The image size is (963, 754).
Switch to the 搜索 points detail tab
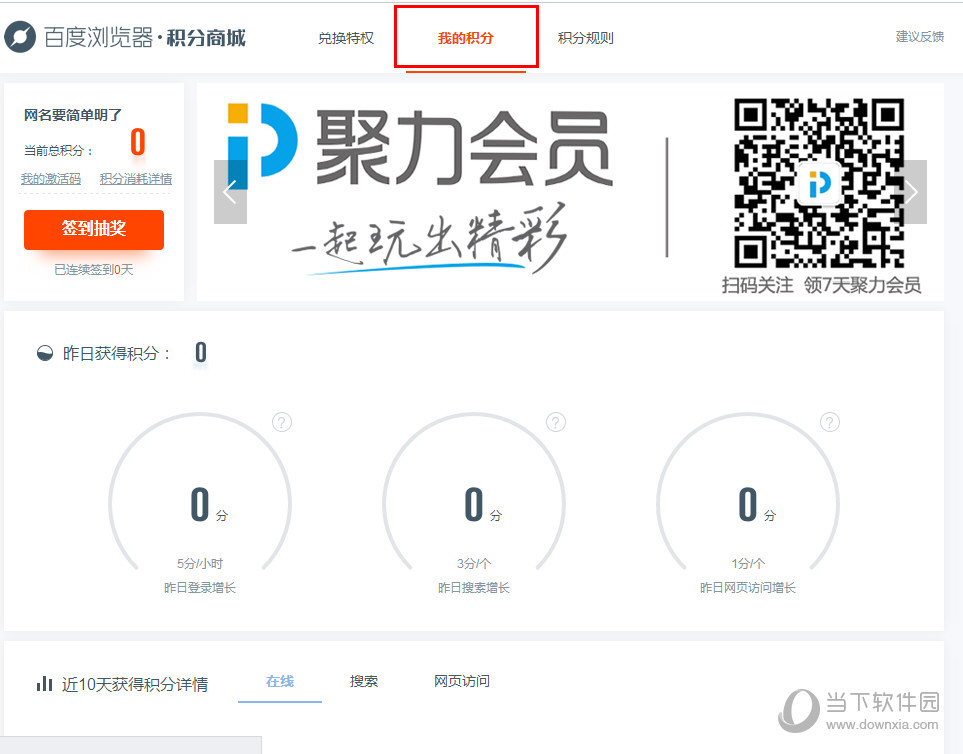363,681
